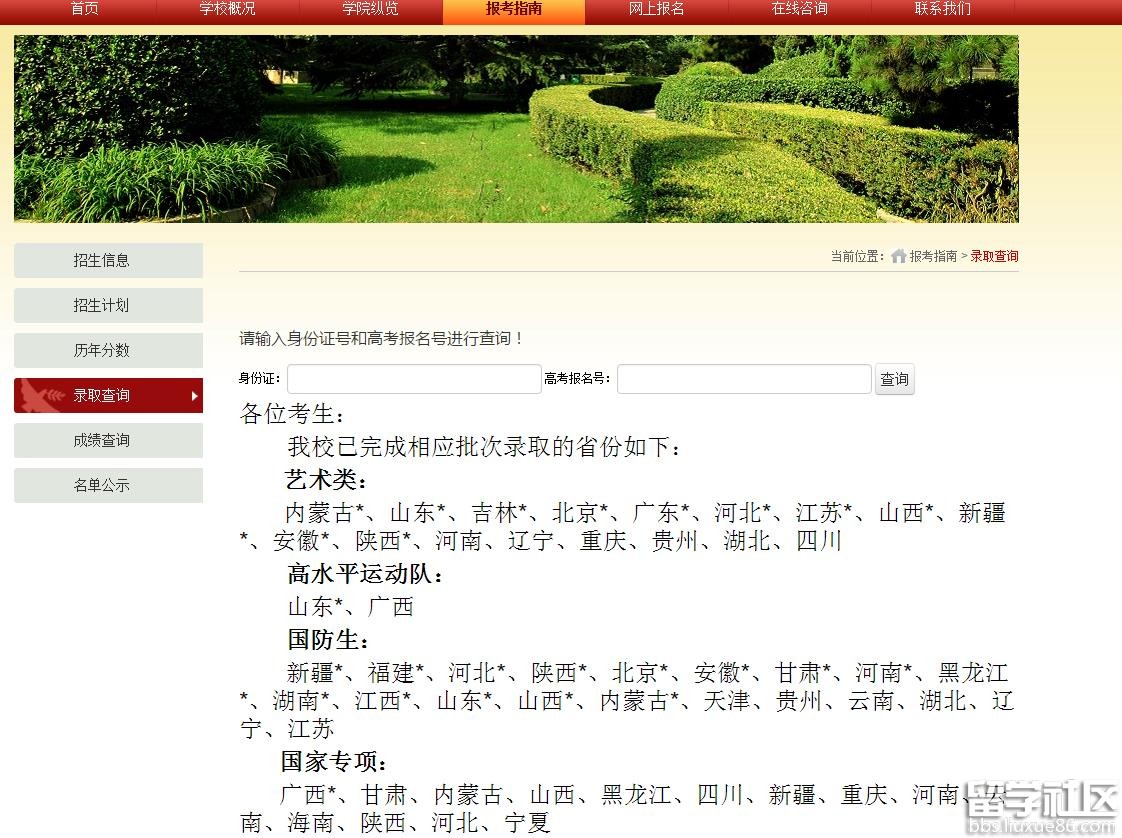
Task: Go to 学校概况 in the top navigation
Action: click(227, 9)
